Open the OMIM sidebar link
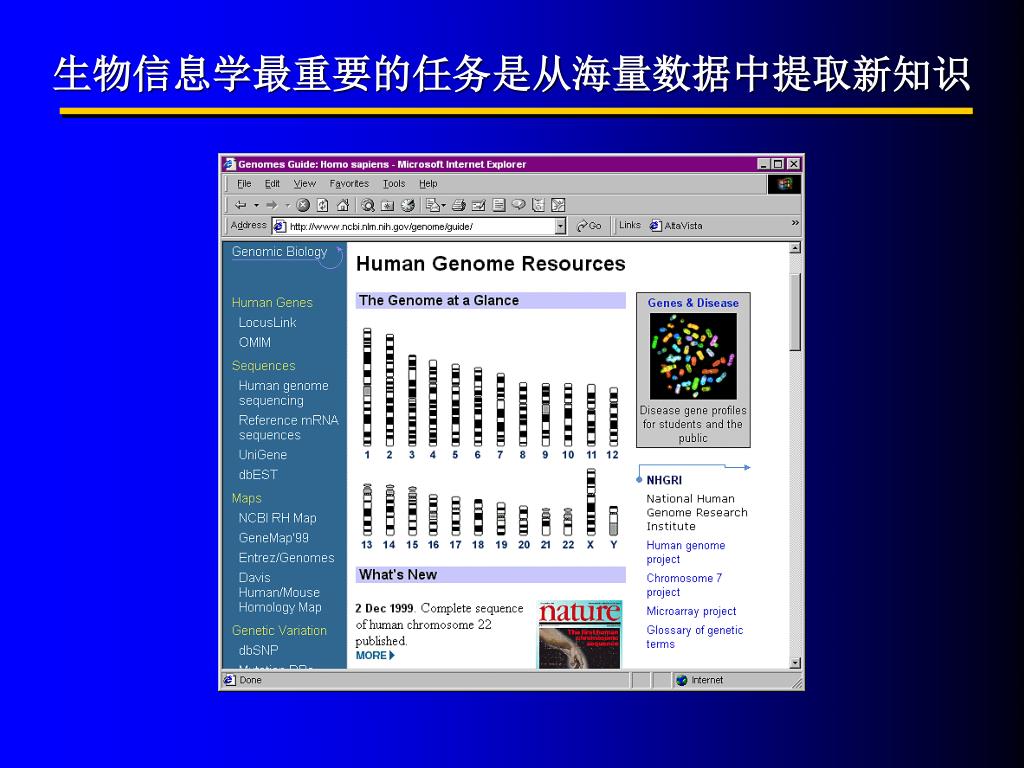Screen dimensions: 1024x768 [x=255, y=342]
